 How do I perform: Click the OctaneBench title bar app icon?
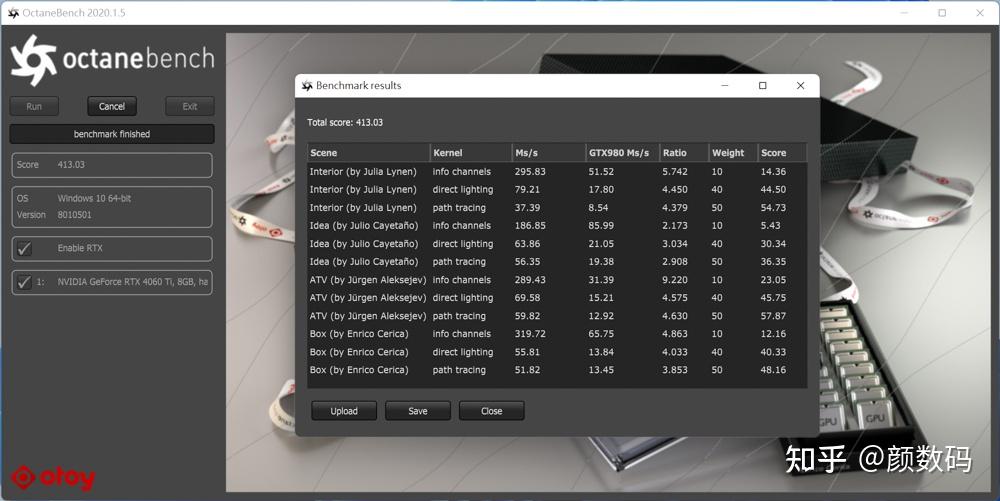coord(13,13)
